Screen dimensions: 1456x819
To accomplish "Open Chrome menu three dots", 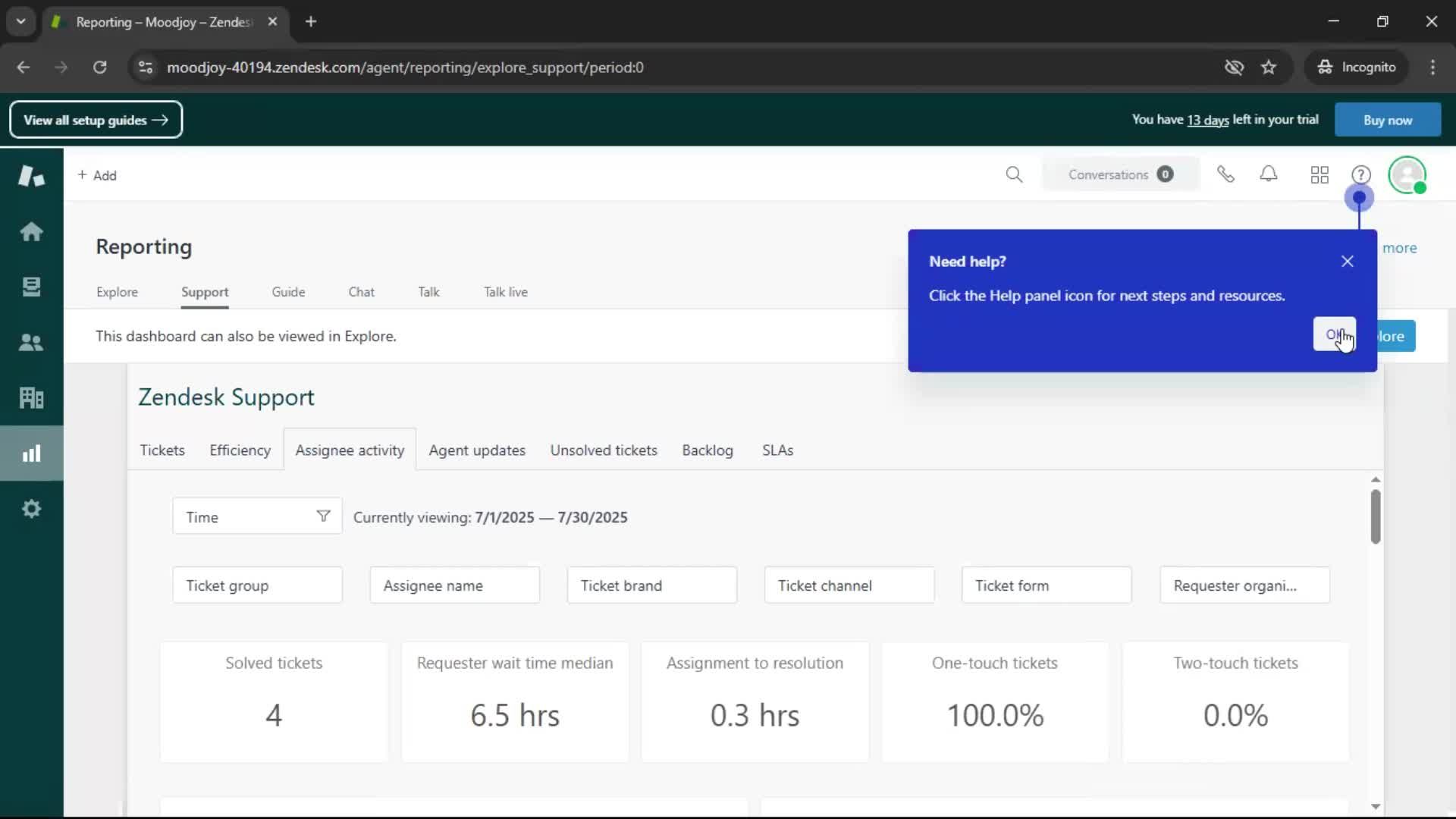I will click(x=1432, y=67).
